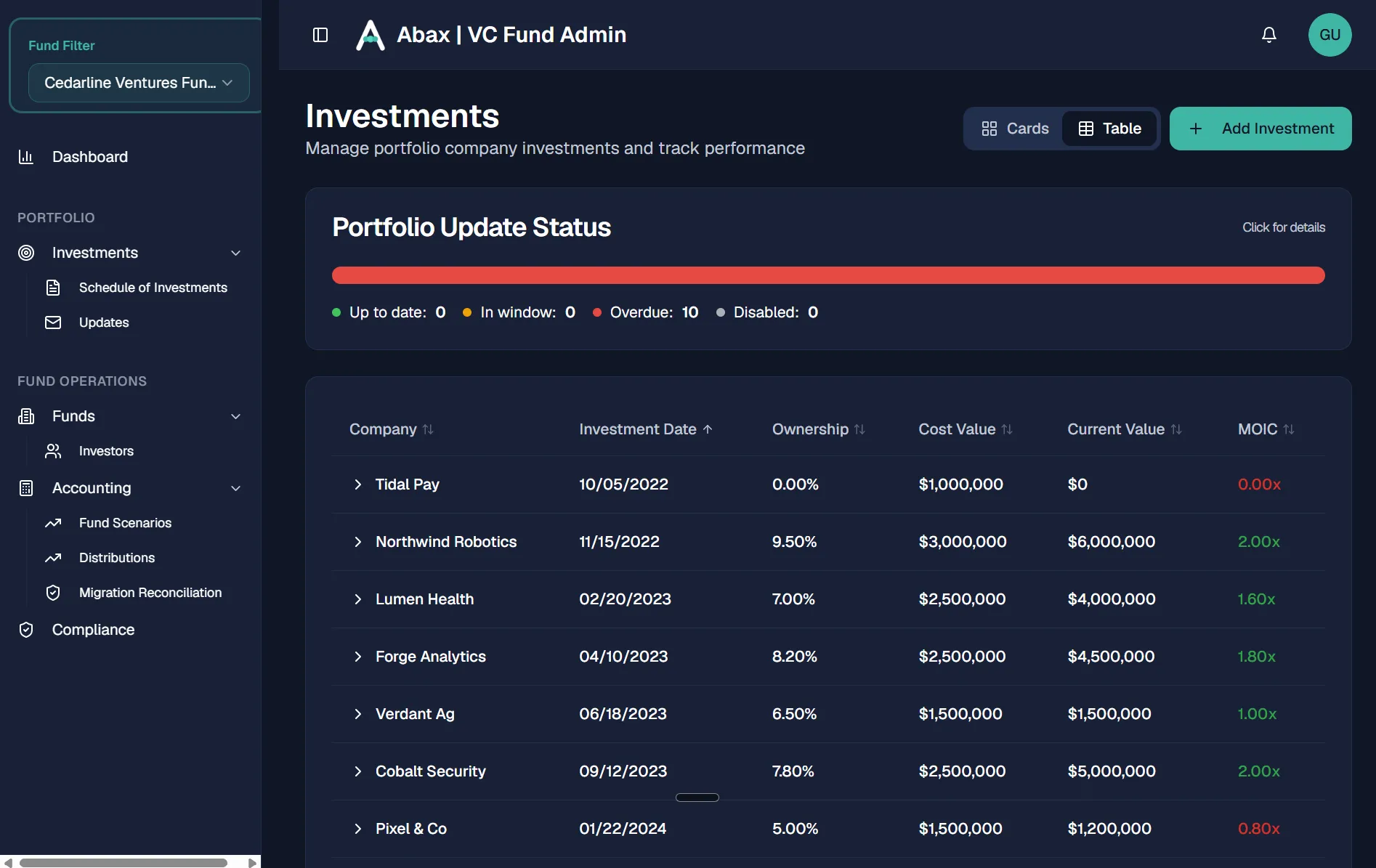Click the red overdue progress bar

828,275
